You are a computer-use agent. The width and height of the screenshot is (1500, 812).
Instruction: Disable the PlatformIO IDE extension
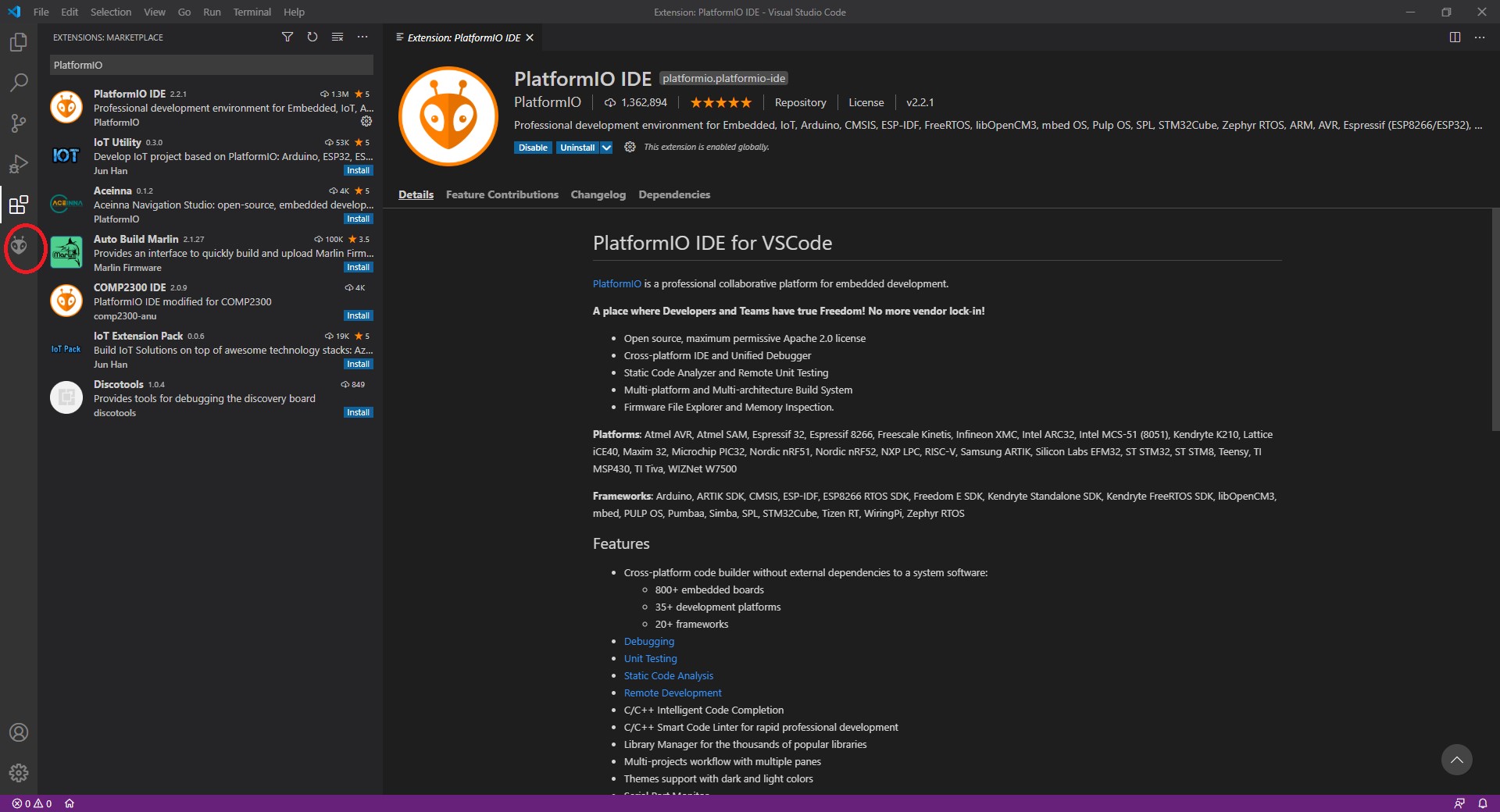tap(533, 148)
